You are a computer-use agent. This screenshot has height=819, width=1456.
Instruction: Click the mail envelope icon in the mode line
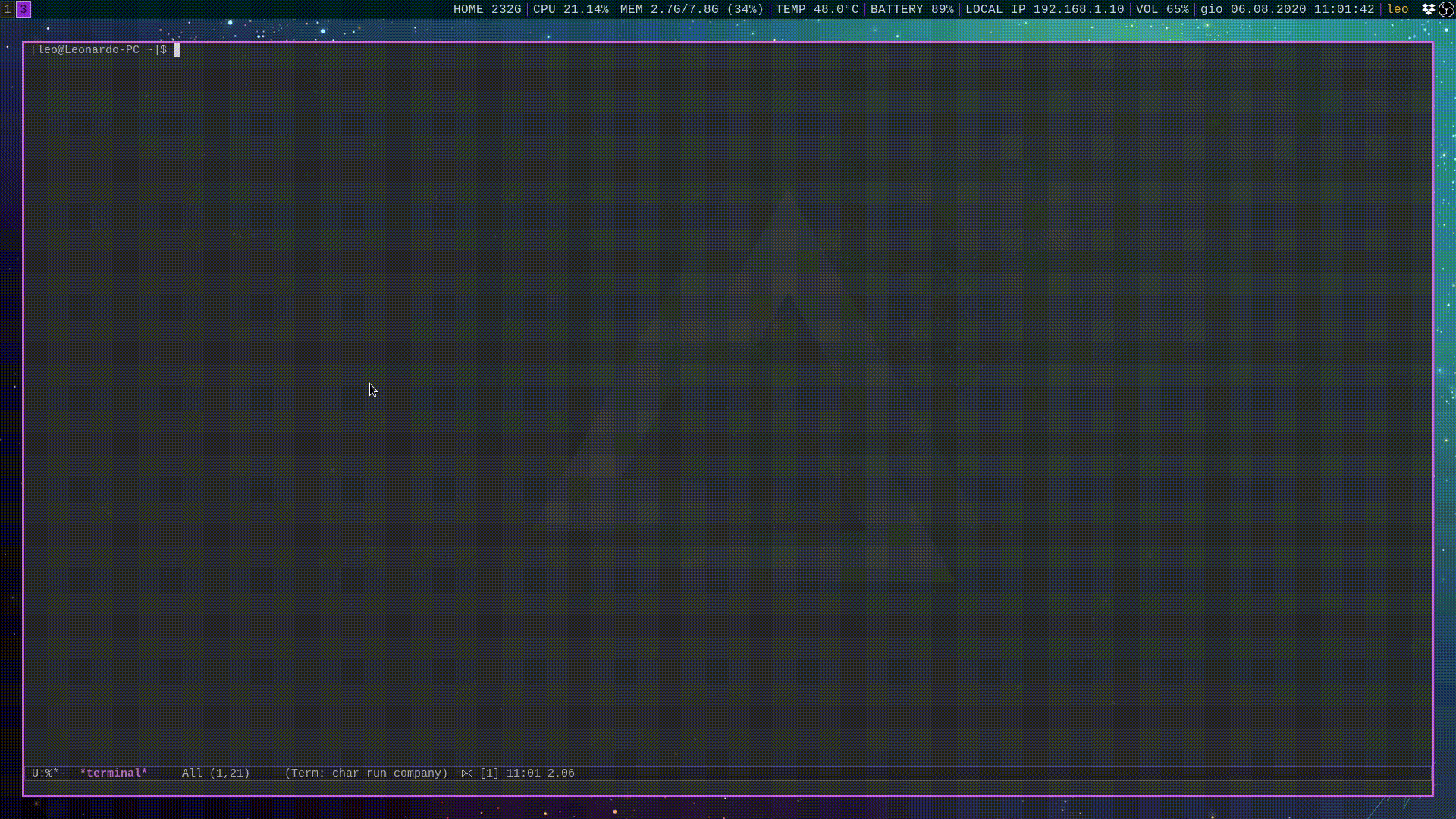pos(467,773)
